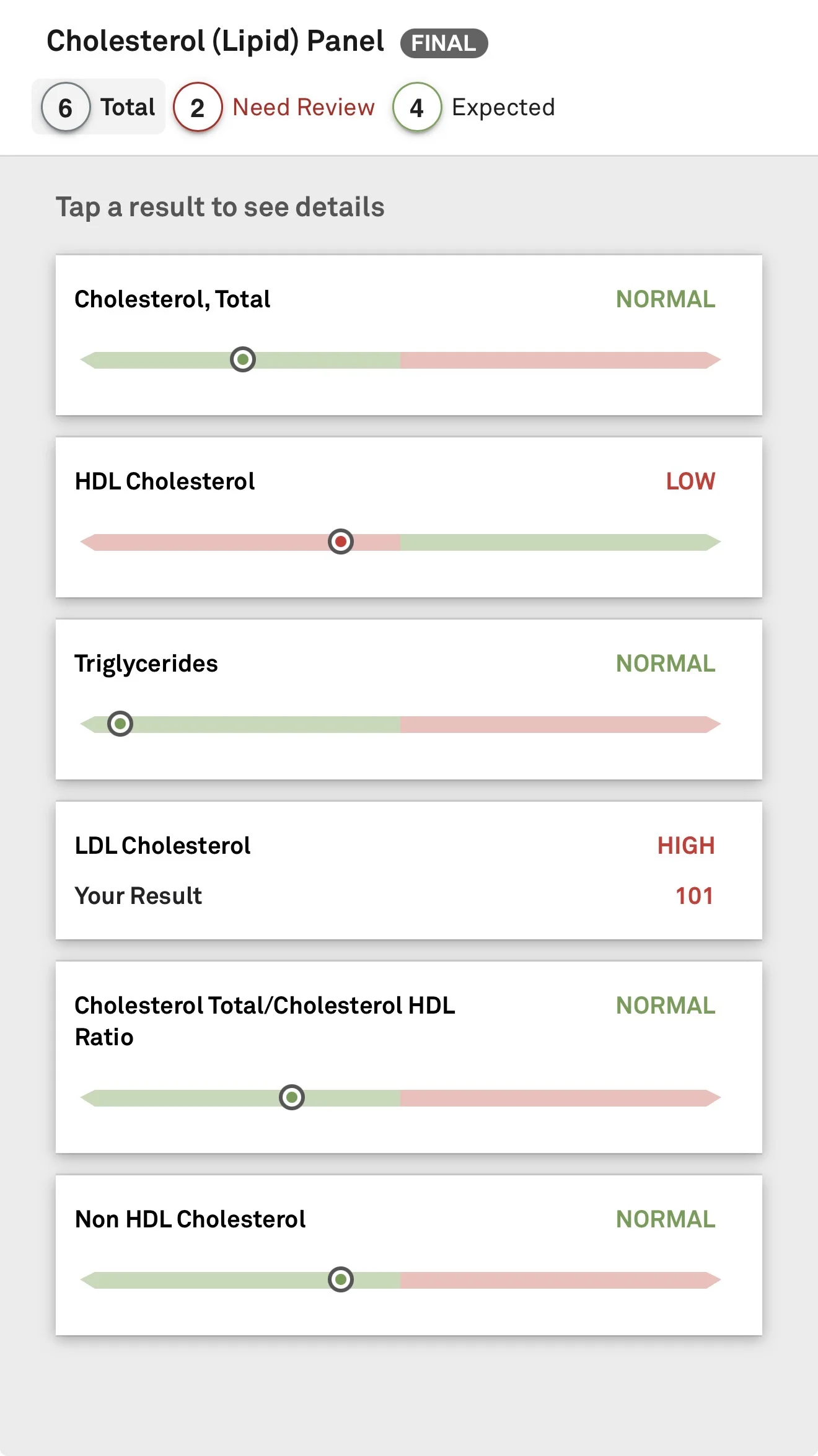Open Non HDL Cholesterol details
The image size is (818, 1456).
[409, 1255]
